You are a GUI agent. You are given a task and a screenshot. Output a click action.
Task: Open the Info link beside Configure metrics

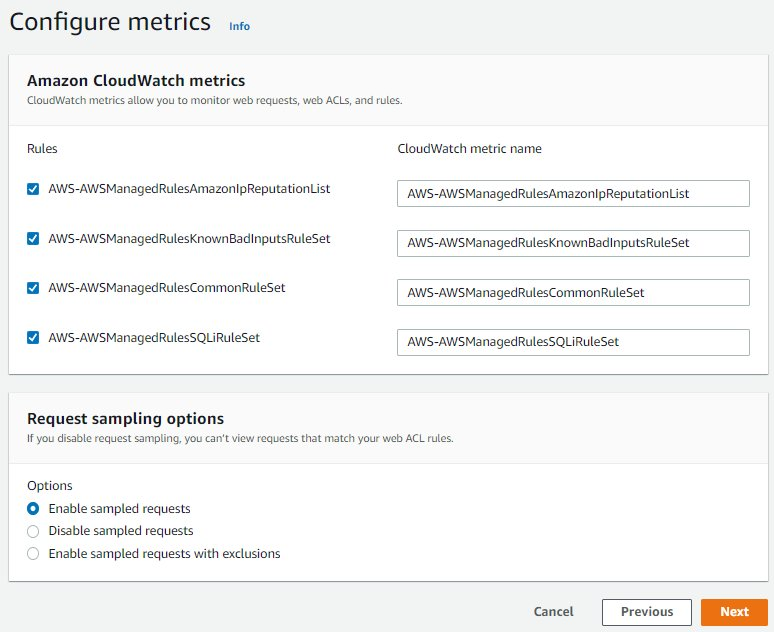pyautogui.click(x=239, y=26)
